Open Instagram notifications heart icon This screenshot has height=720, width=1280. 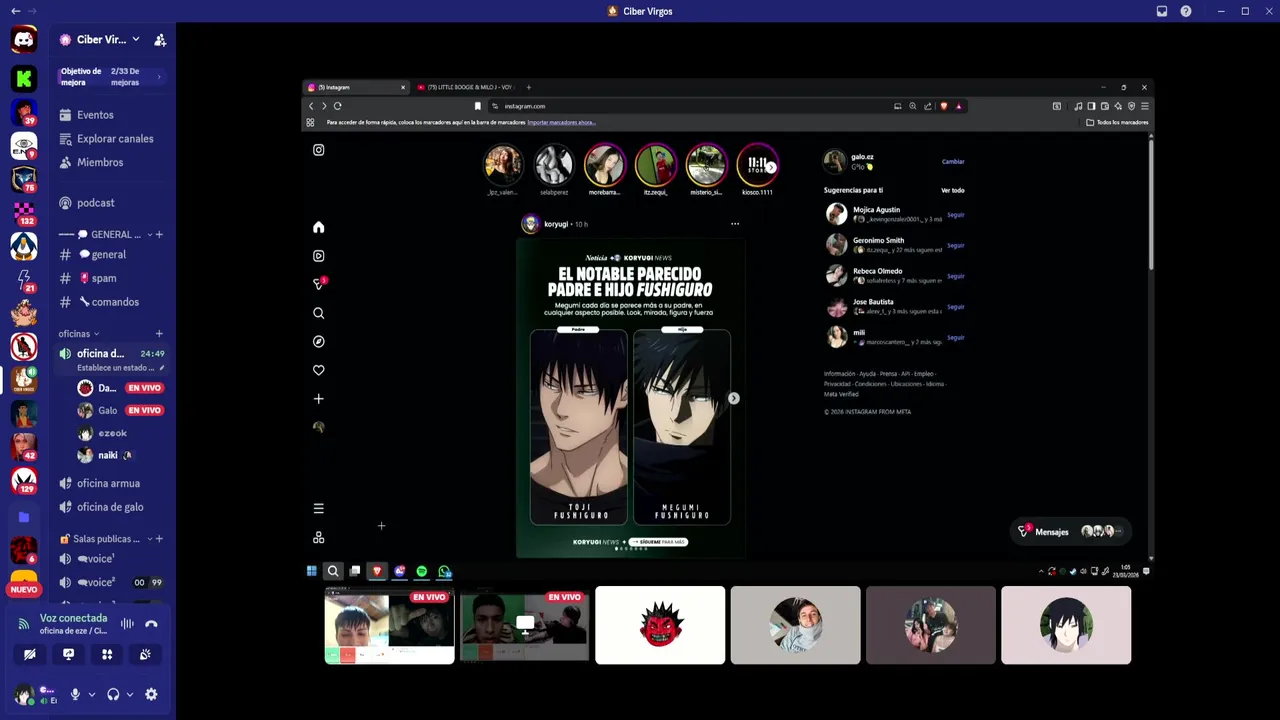318,370
